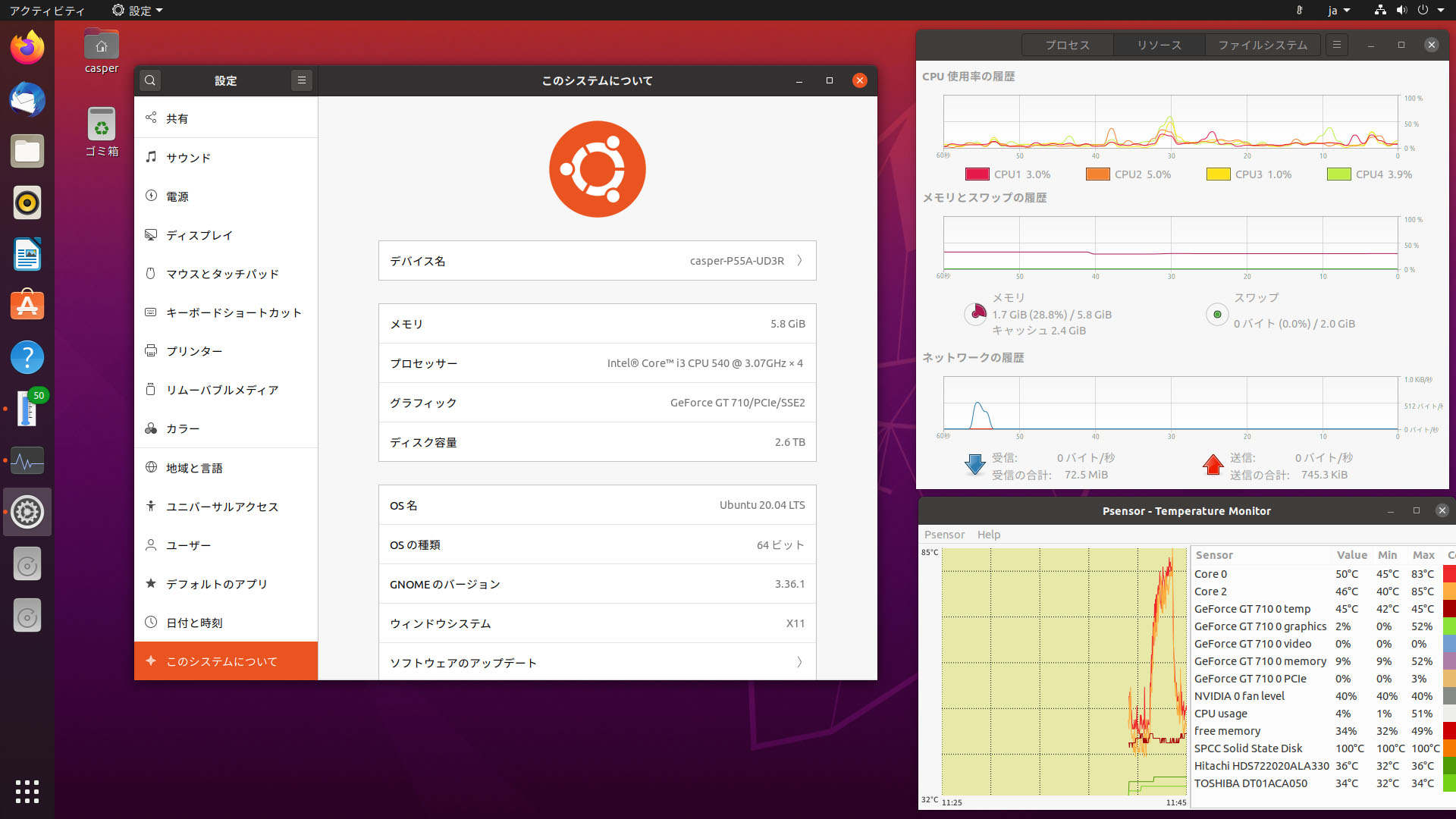Select ディスプレイ in Settings sidebar
Screen dimensions: 1456x819
coord(226,234)
